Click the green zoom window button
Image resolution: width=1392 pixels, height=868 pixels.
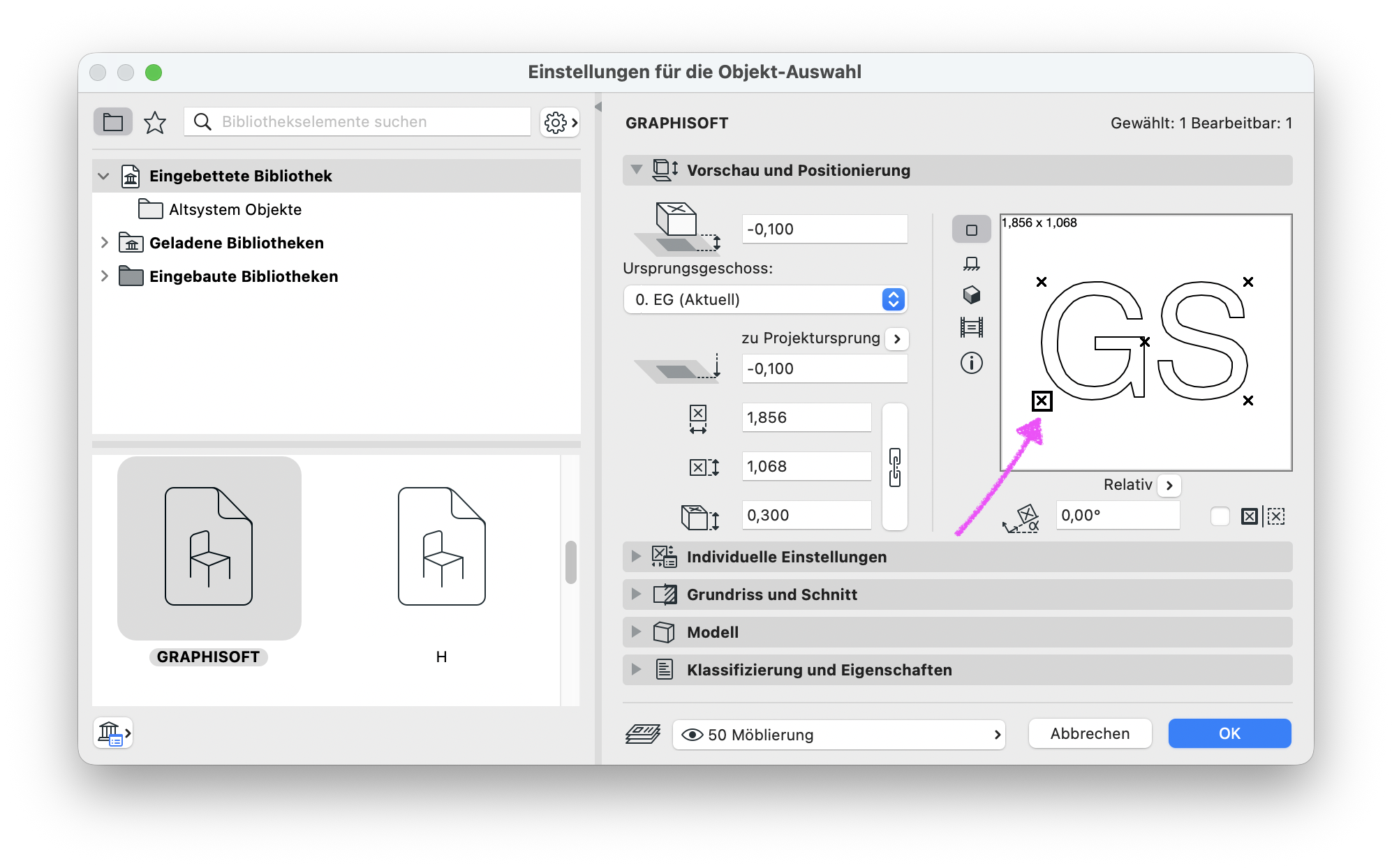[x=154, y=73]
